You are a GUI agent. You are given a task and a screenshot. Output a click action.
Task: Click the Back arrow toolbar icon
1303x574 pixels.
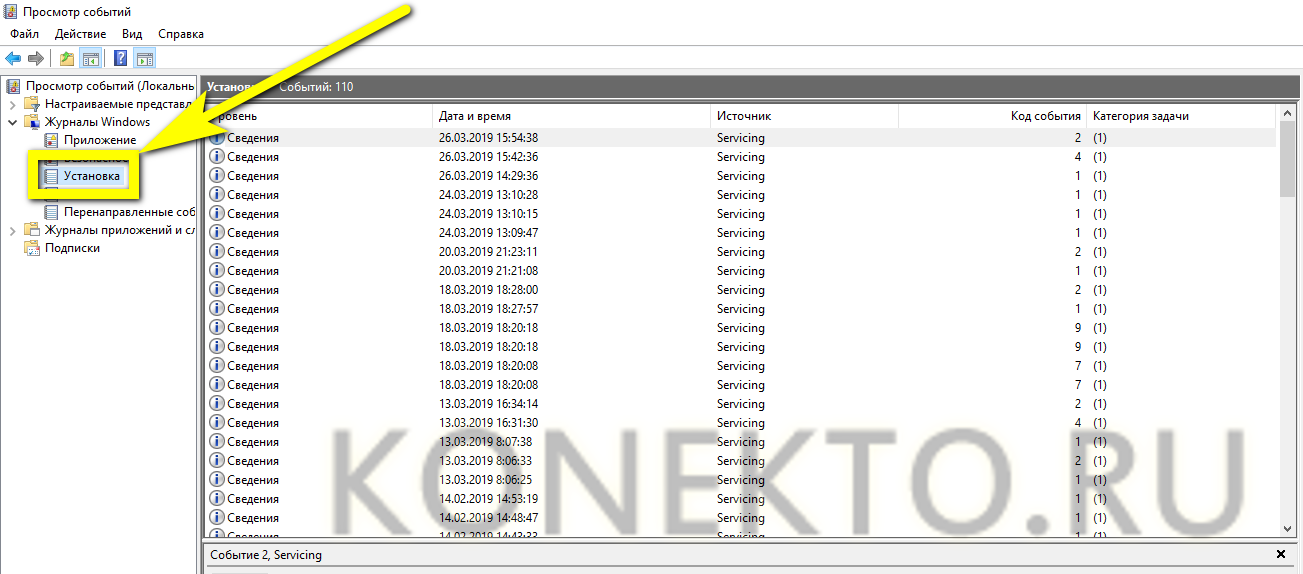pyautogui.click(x=13, y=59)
